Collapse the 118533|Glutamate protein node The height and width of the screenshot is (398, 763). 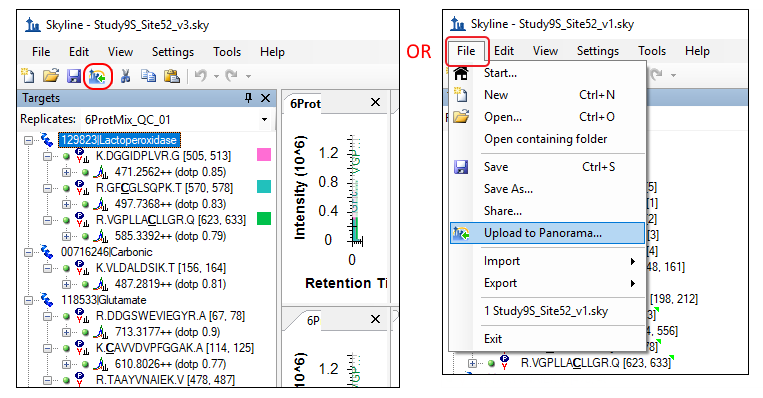tap(29, 300)
